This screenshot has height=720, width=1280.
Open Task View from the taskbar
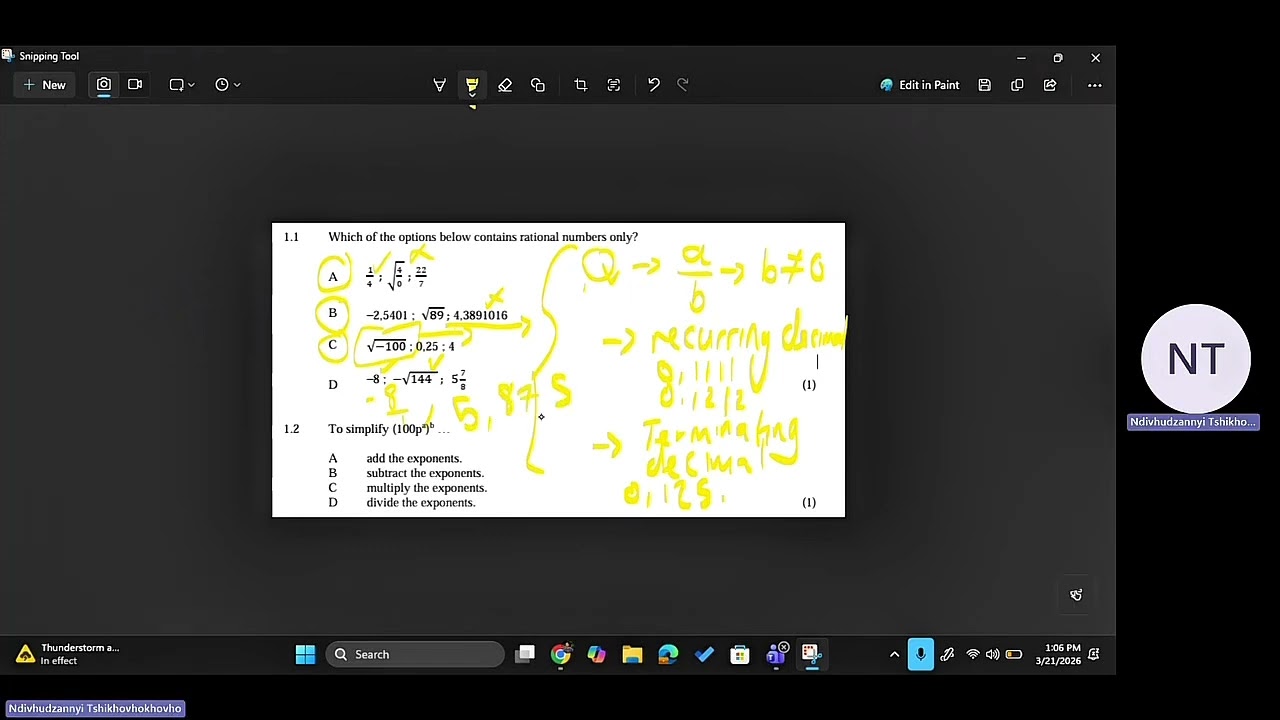click(x=525, y=654)
